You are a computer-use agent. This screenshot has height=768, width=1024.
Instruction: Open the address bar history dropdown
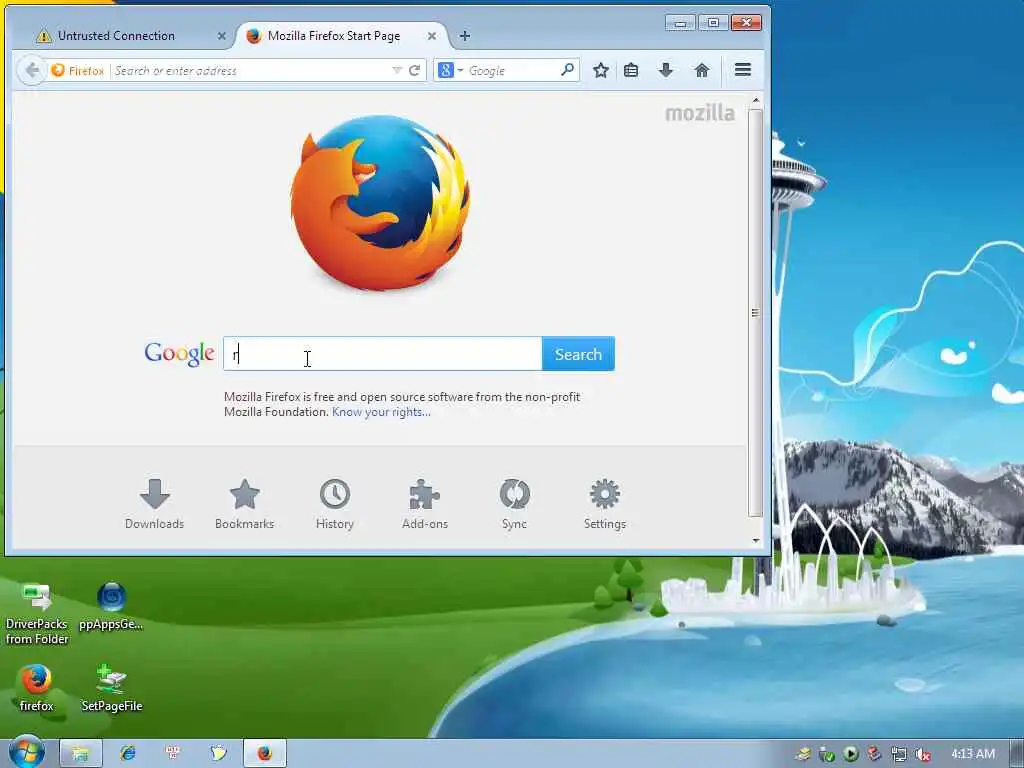pyautogui.click(x=396, y=71)
